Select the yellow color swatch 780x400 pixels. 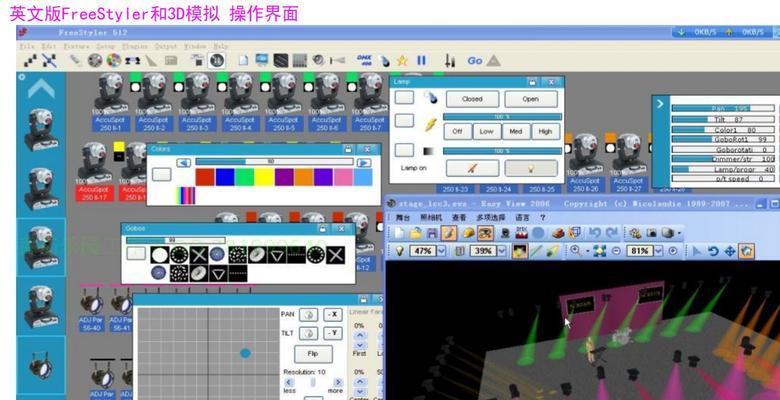[264, 177]
